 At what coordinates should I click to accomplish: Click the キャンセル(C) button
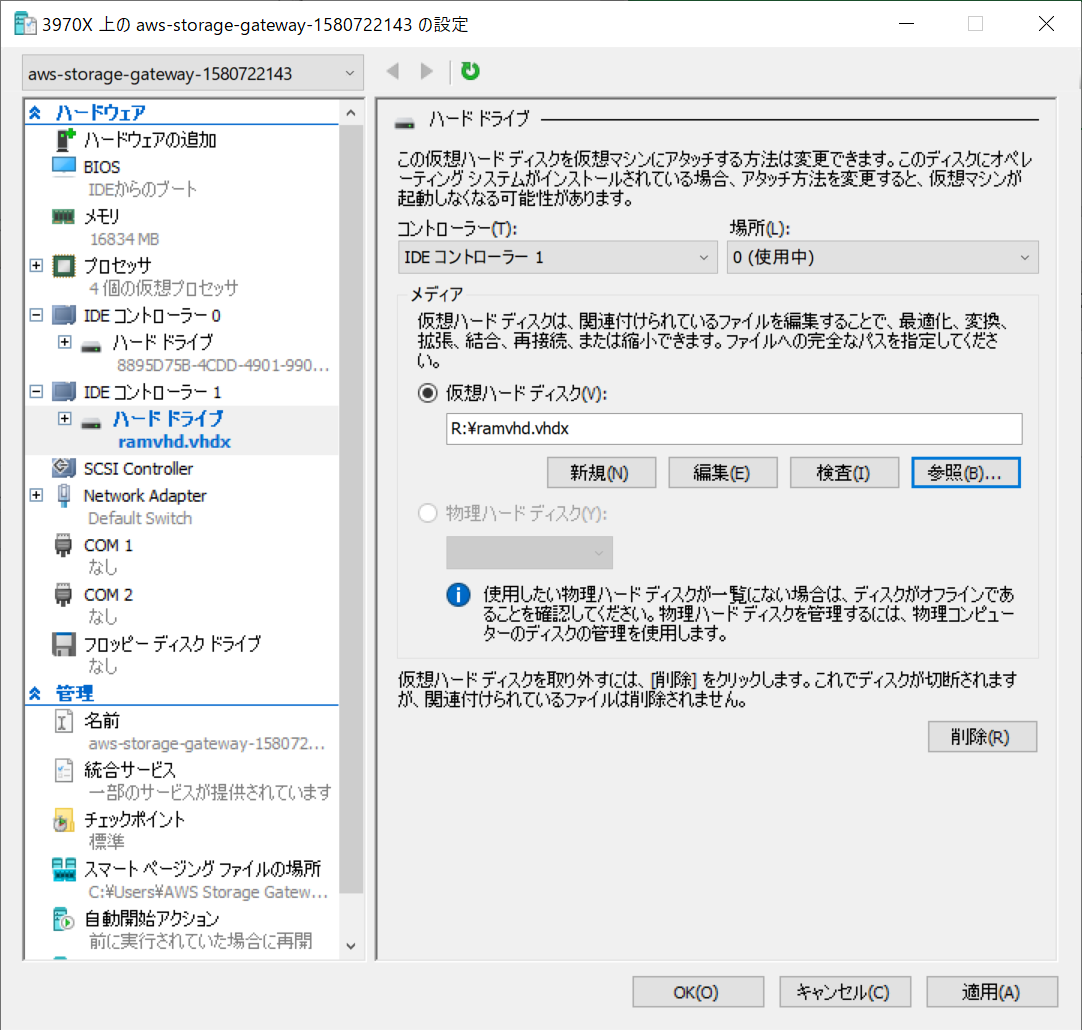[845, 992]
